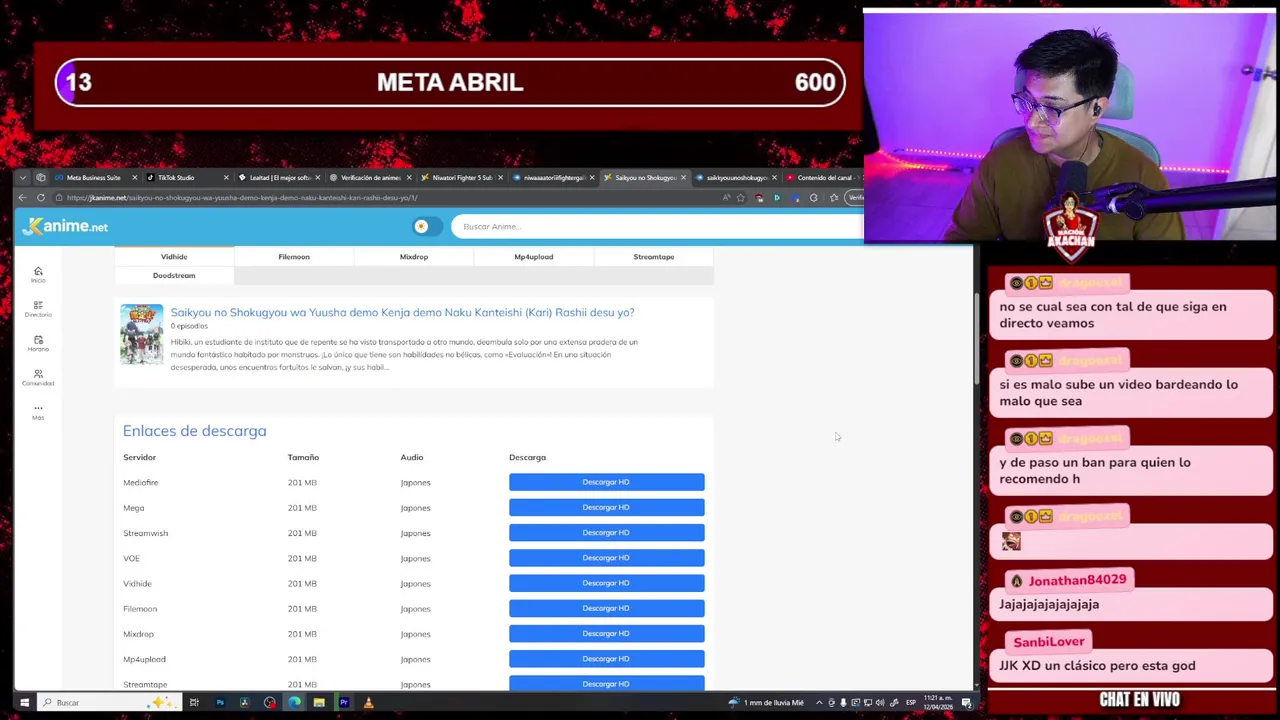This screenshot has height=720, width=1280.
Task: Open Microsoft Edge from the taskbar
Action: coord(294,702)
